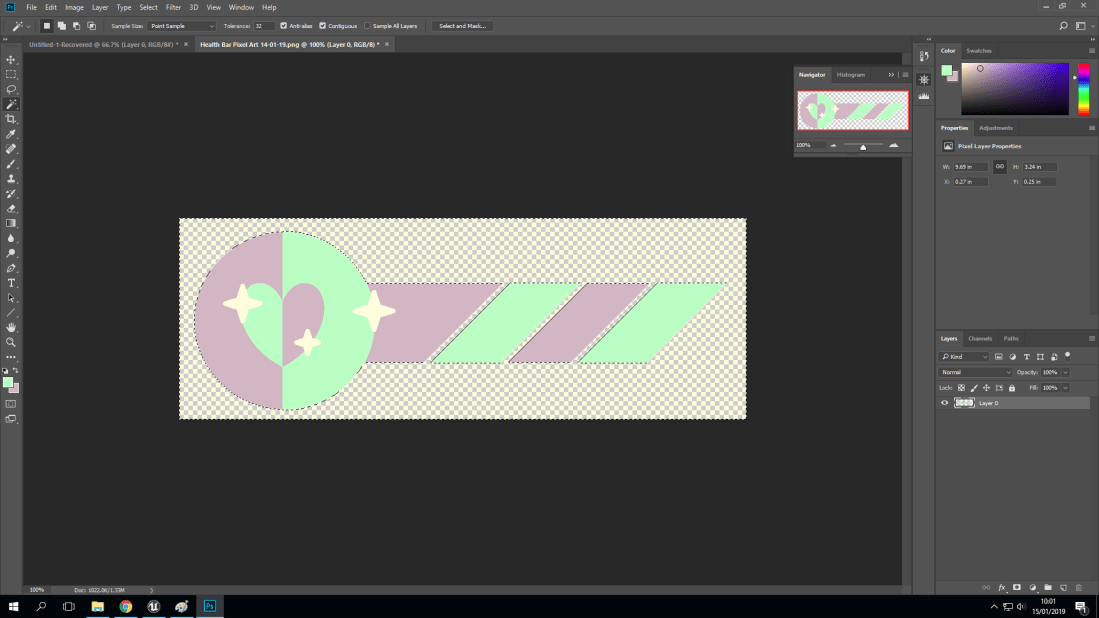Pick the Crop tool
Viewport: 1099px width, 618px height.
pos(11,119)
